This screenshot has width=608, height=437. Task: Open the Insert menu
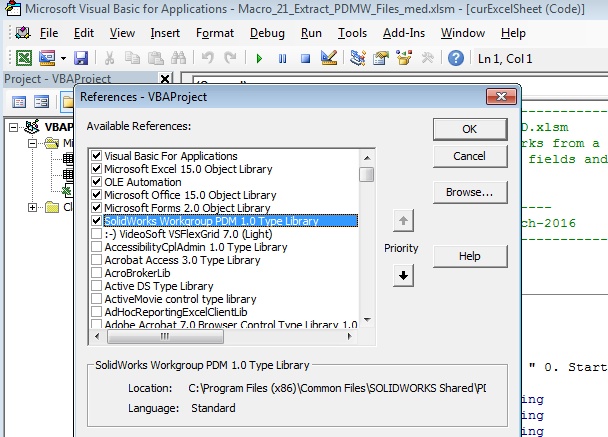click(165, 33)
